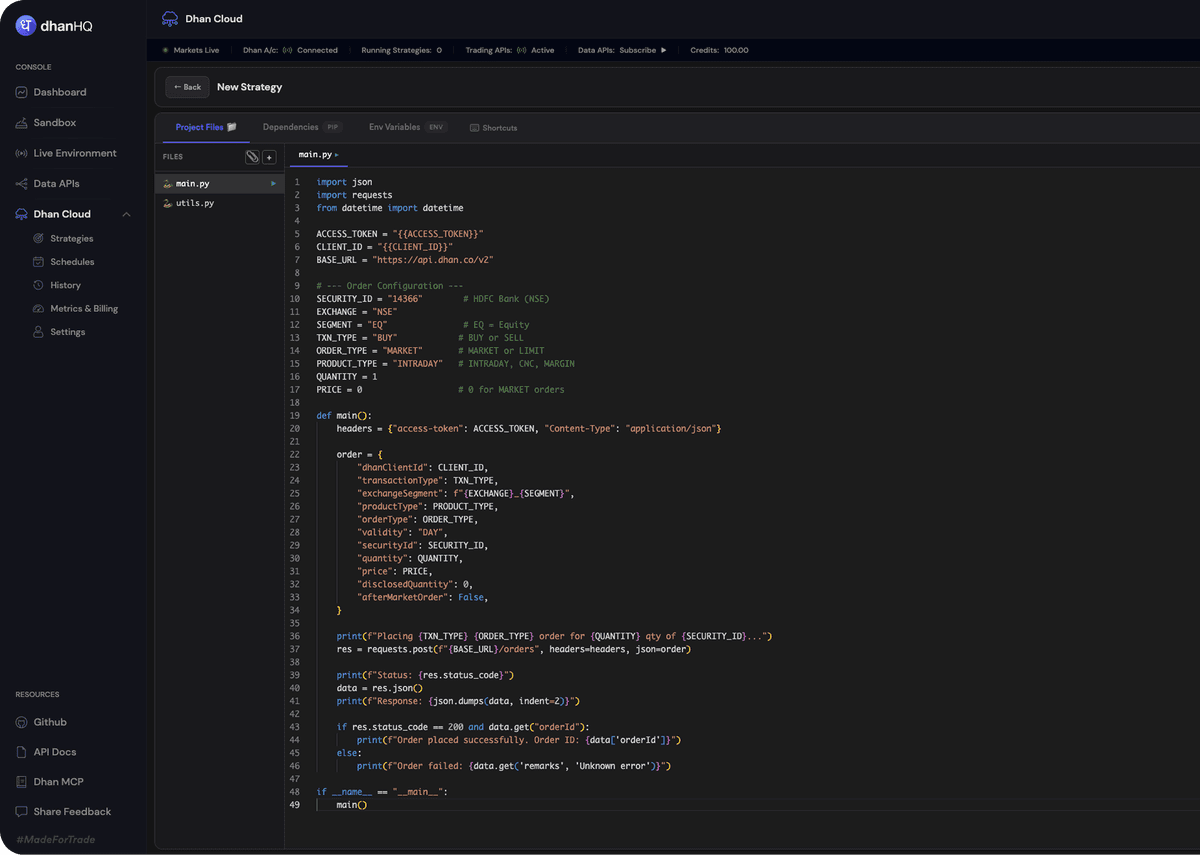Viewport: 1200px width, 855px height.
Task: Click the Back button
Action: coord(187,87)
